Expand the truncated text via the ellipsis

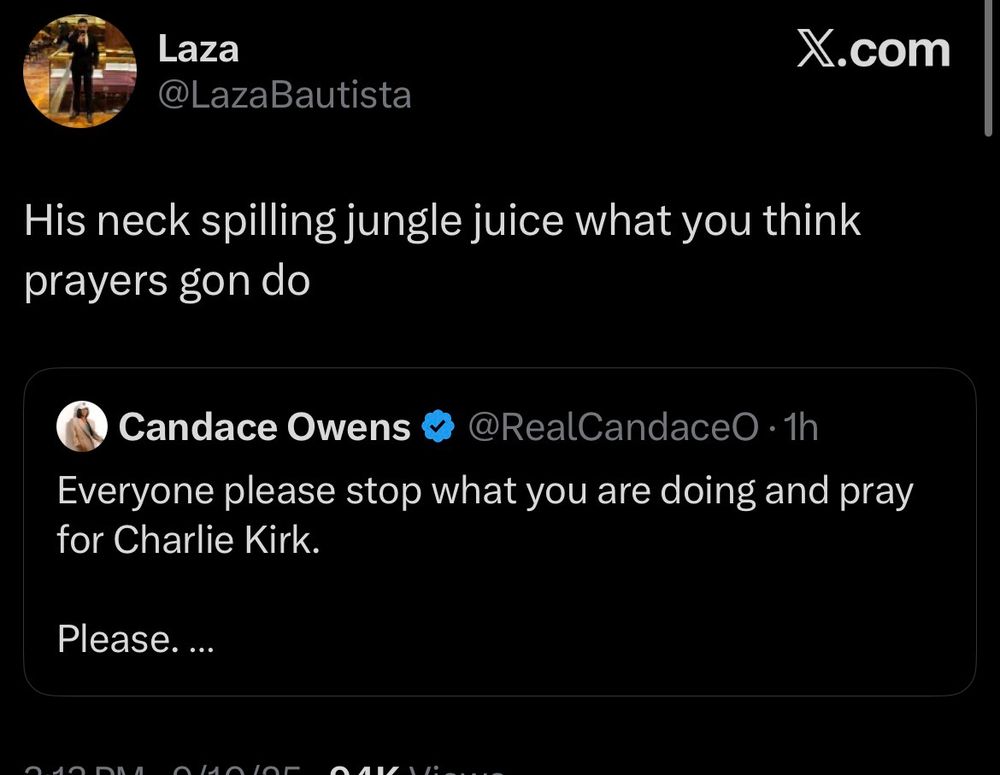click(x=200, y=640)
